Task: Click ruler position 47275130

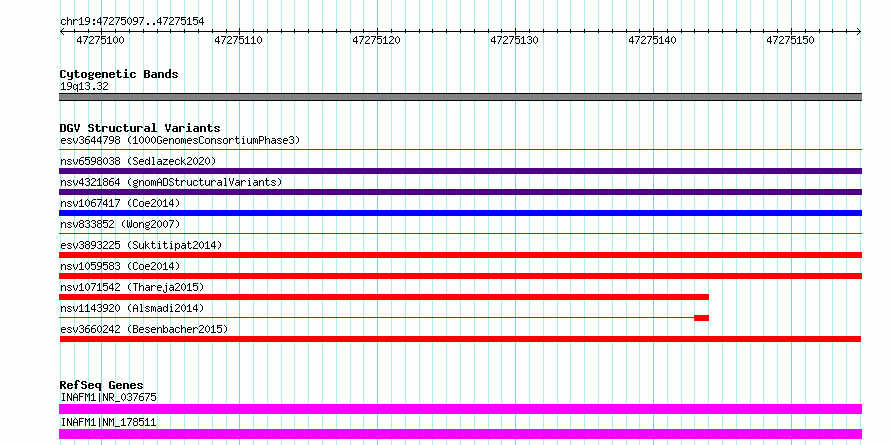Action: (515, 40)
